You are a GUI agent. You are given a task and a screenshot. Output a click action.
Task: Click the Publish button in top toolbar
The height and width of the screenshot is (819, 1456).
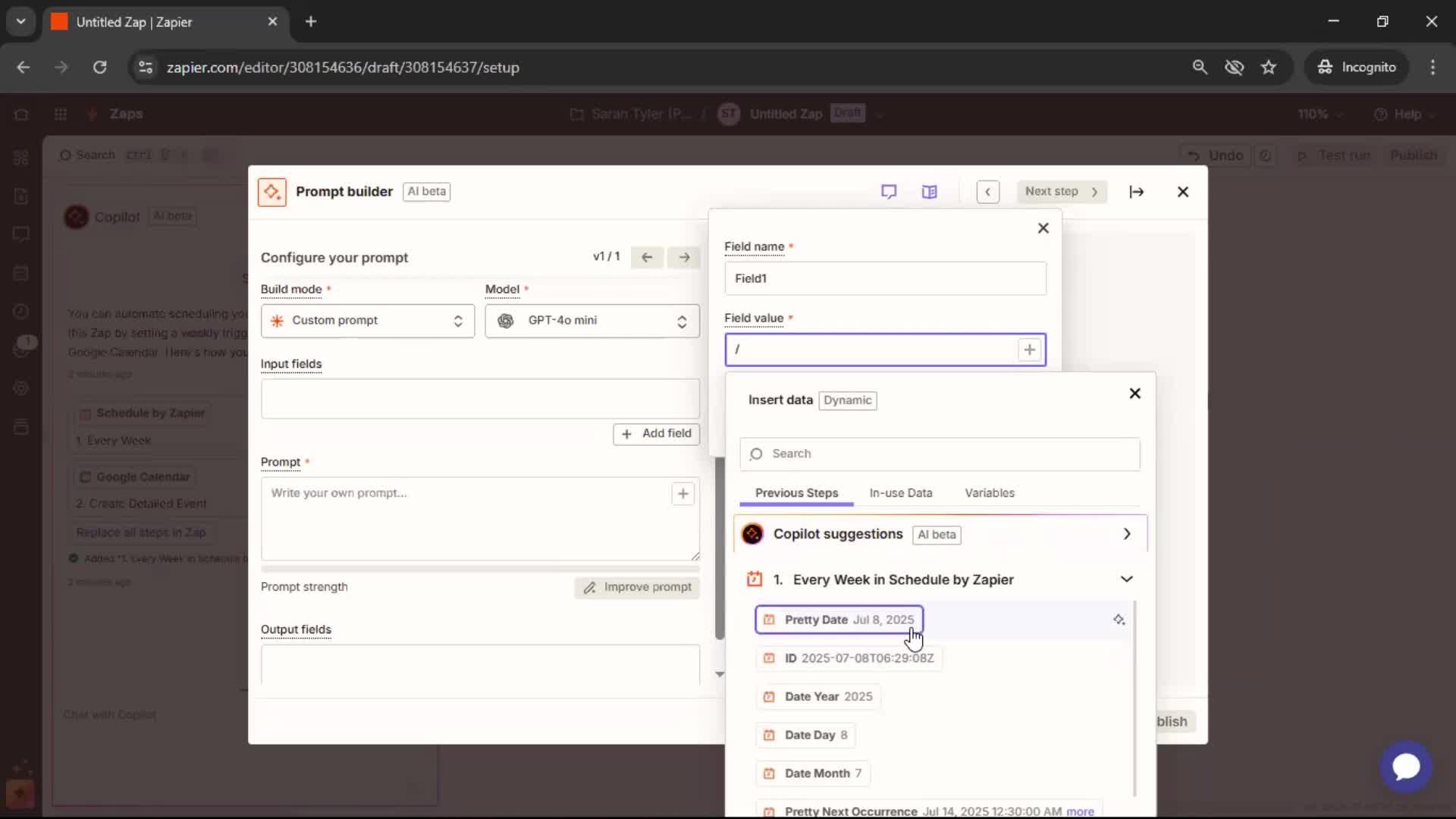coord(1414,155)
